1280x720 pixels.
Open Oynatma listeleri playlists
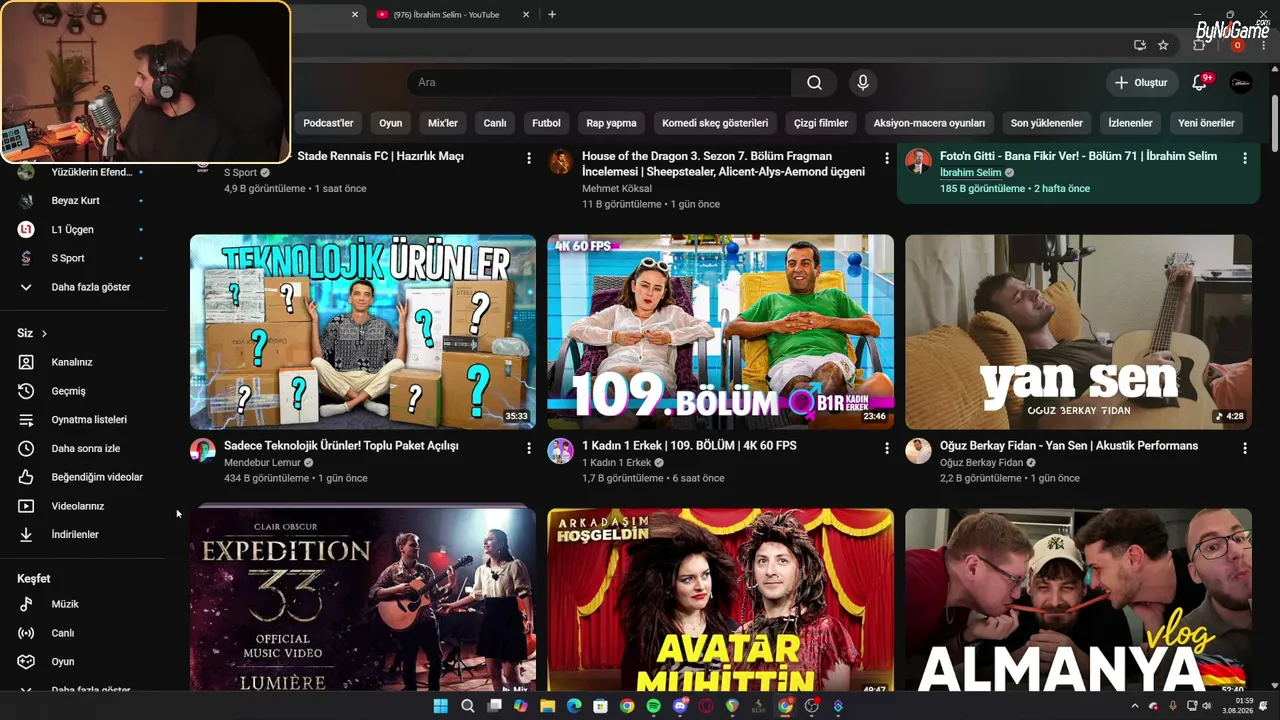[x=88, y=420]
